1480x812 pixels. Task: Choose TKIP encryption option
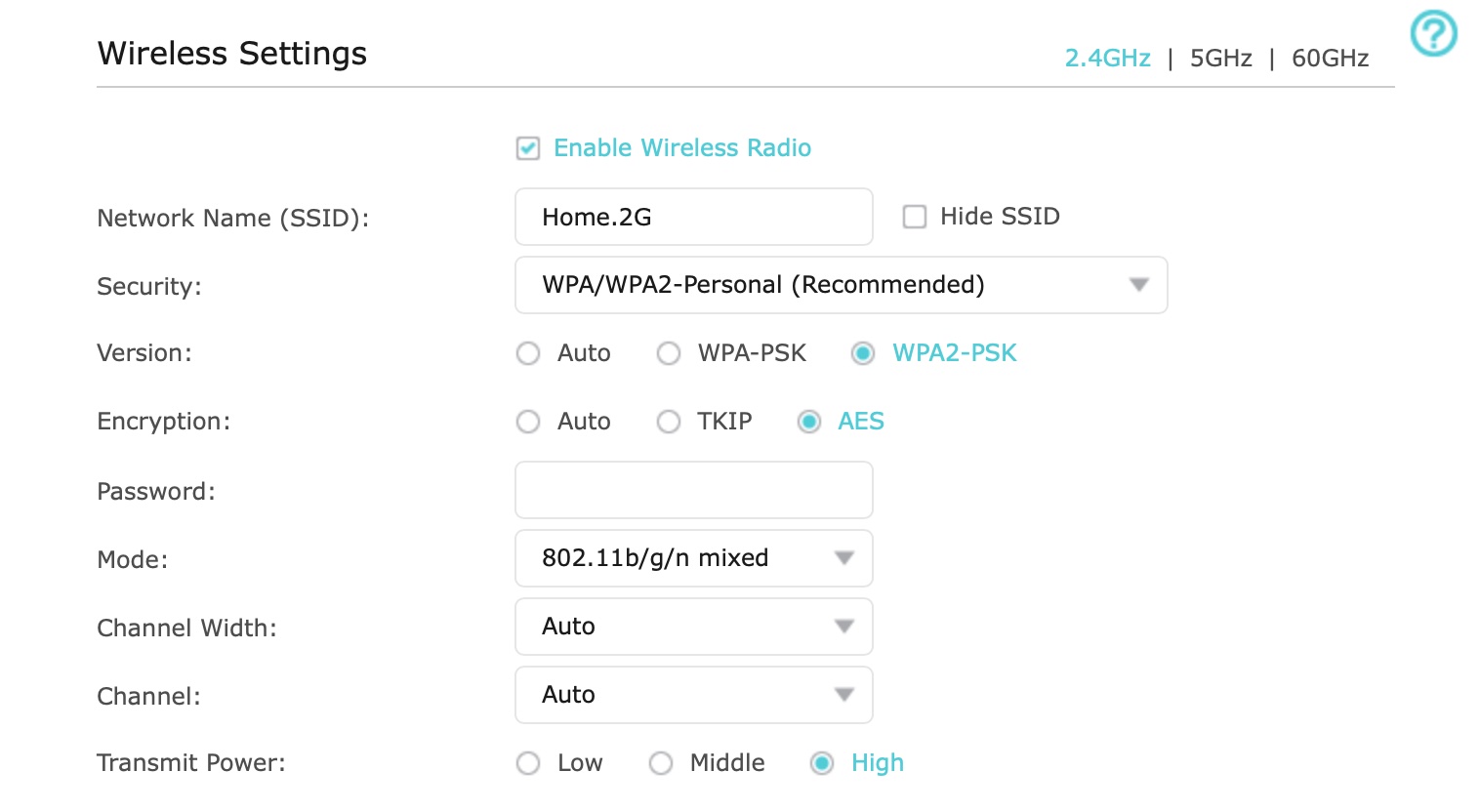669,422
